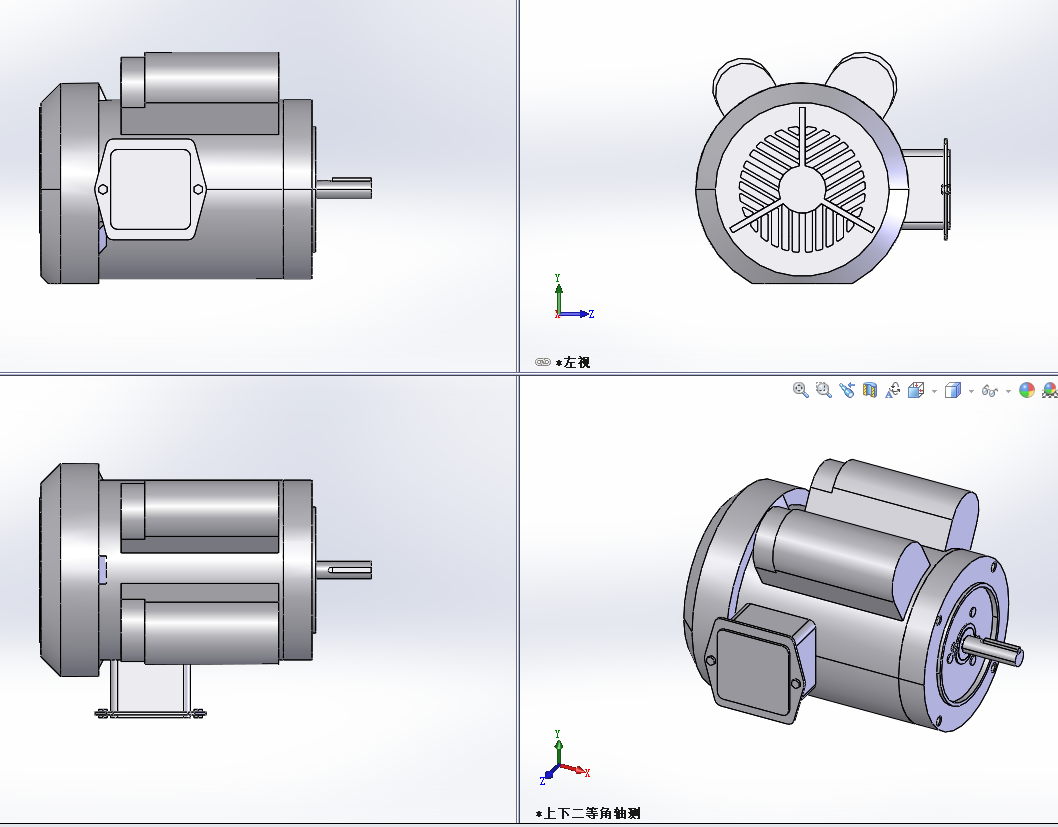Click the blue Z axis of left-view triad
This screenshot has width=1058, height=827.
(577, 314)
